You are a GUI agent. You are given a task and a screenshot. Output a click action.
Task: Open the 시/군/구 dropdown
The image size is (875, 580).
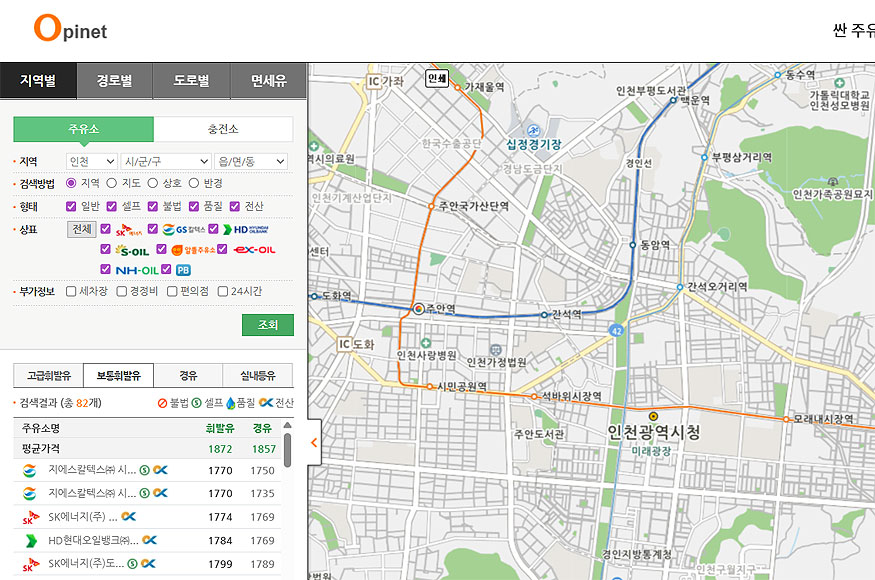(x=165, y=161)
